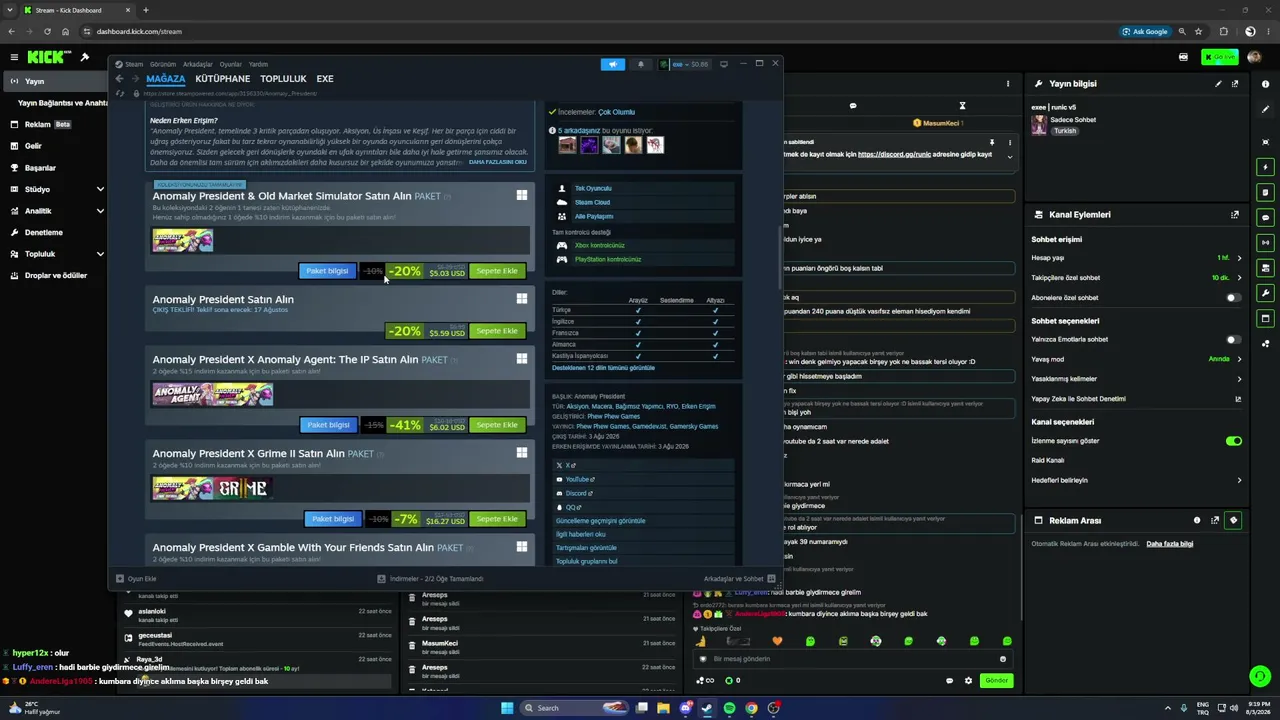Open the Steam Arkadaşlar ve Sohbet icon
This screenshot has width=1280, height=720.
coord(772,579)
